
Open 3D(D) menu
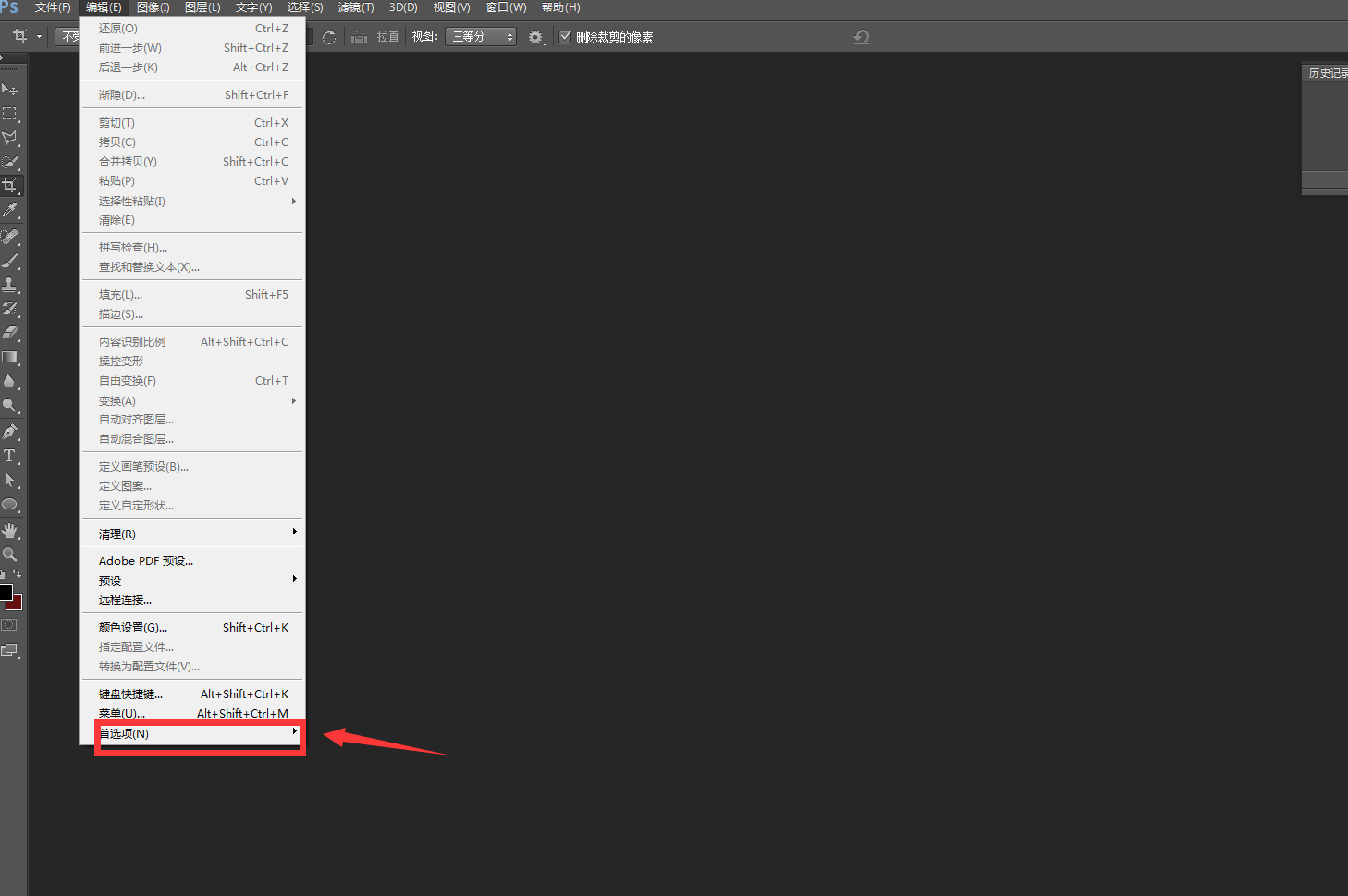click(403, 7)
